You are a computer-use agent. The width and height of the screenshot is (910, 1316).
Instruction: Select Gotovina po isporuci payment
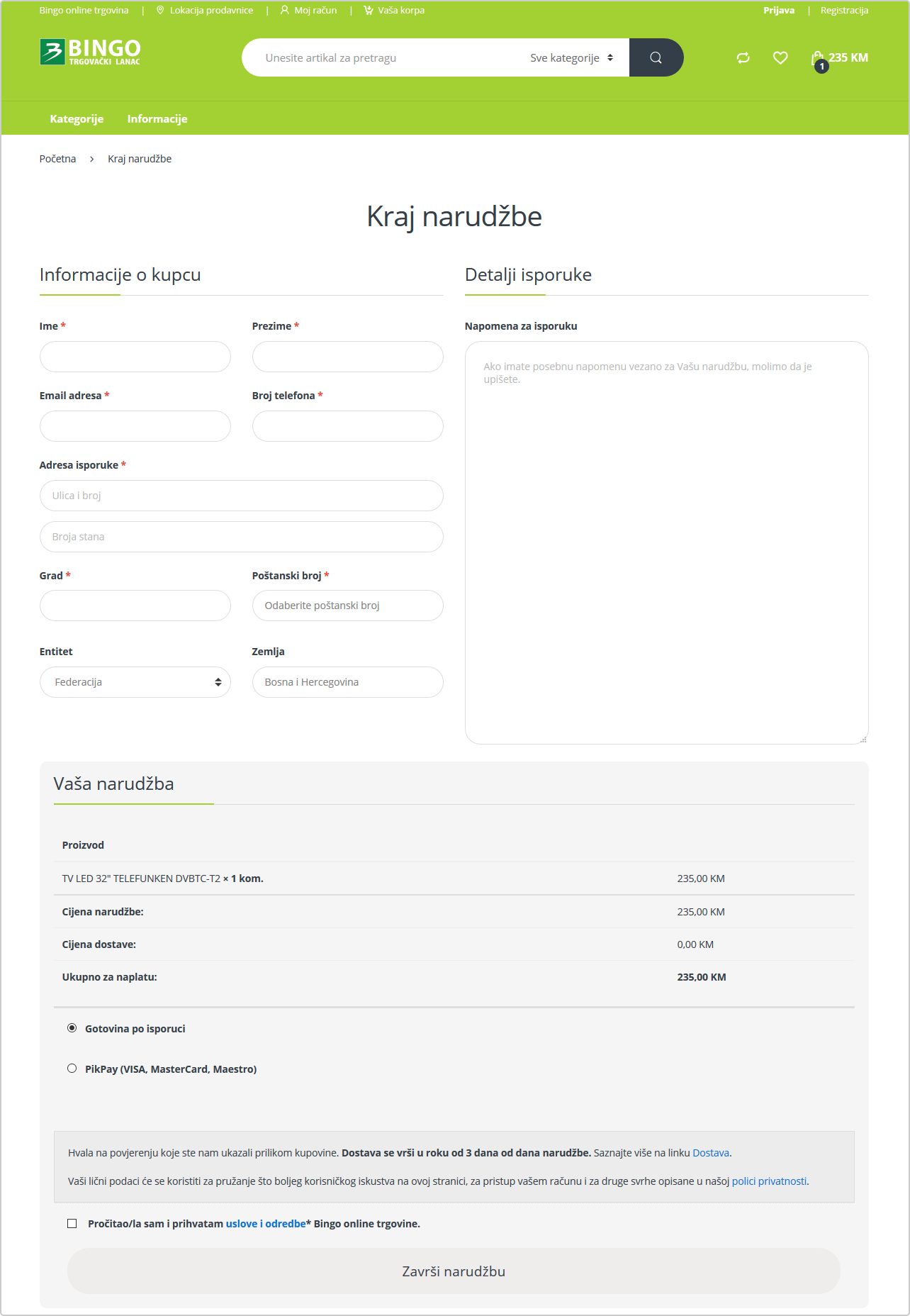point(72,1028)
